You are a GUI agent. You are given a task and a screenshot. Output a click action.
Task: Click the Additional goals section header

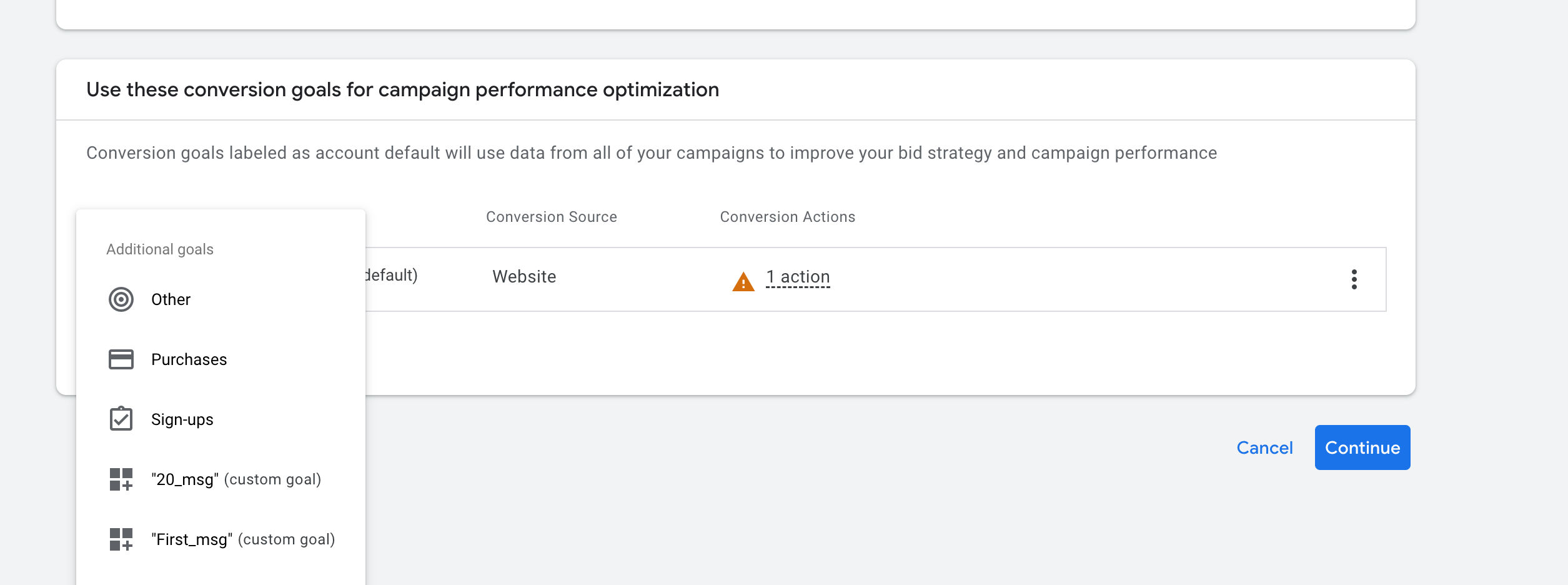159,249
